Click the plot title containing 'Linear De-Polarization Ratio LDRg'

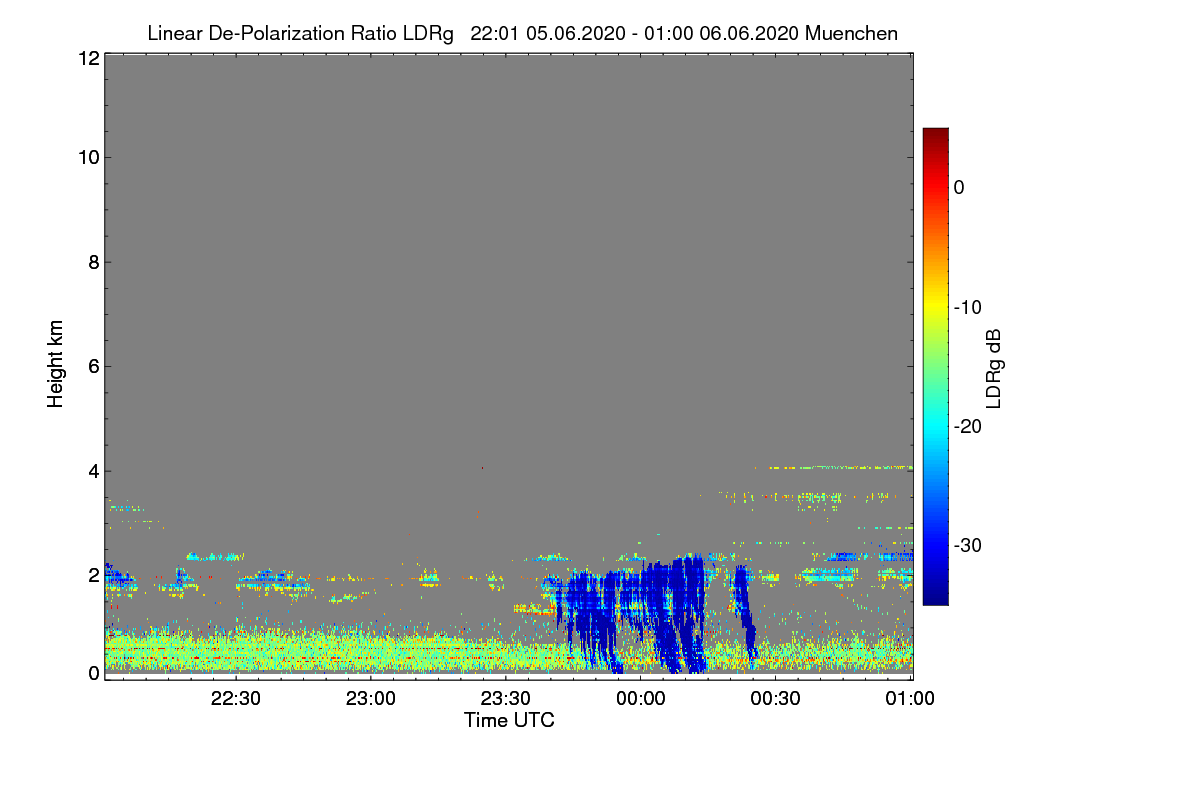[x=522, y=33]
